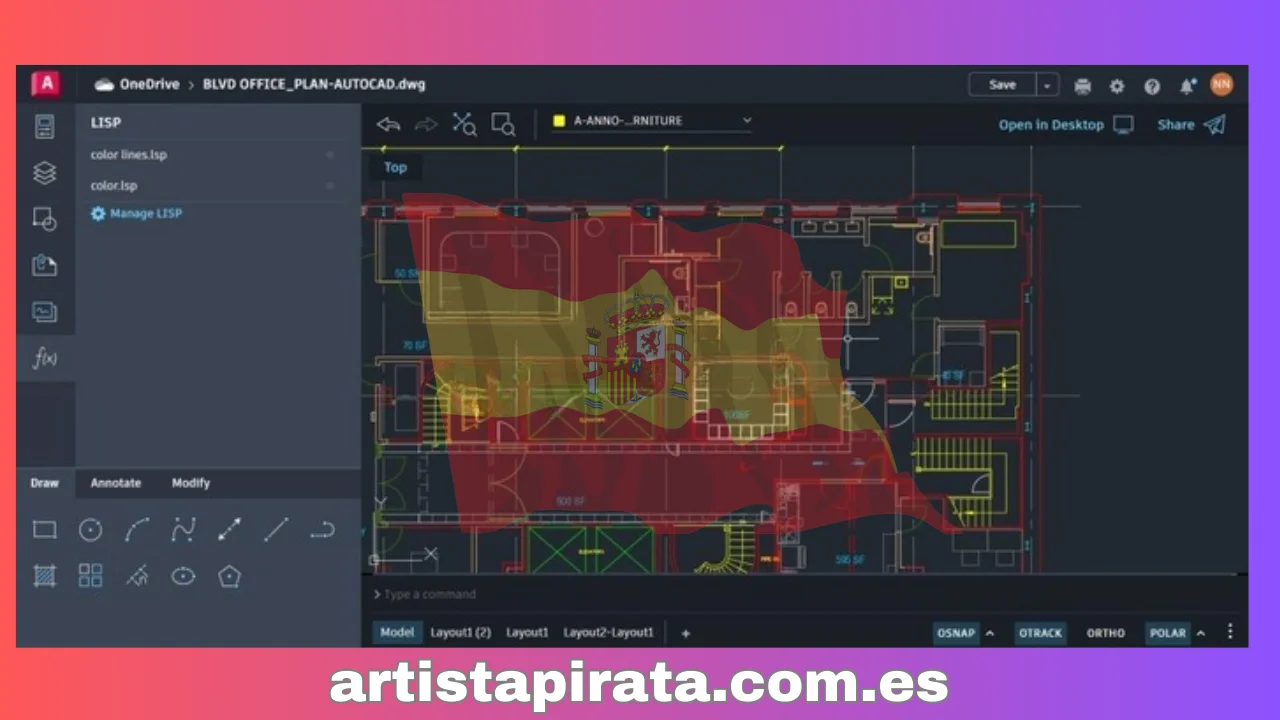Click the Manage LISP link
This screenshot has width=1280, height=720.
pyautogui.click(x=146, y=213)
